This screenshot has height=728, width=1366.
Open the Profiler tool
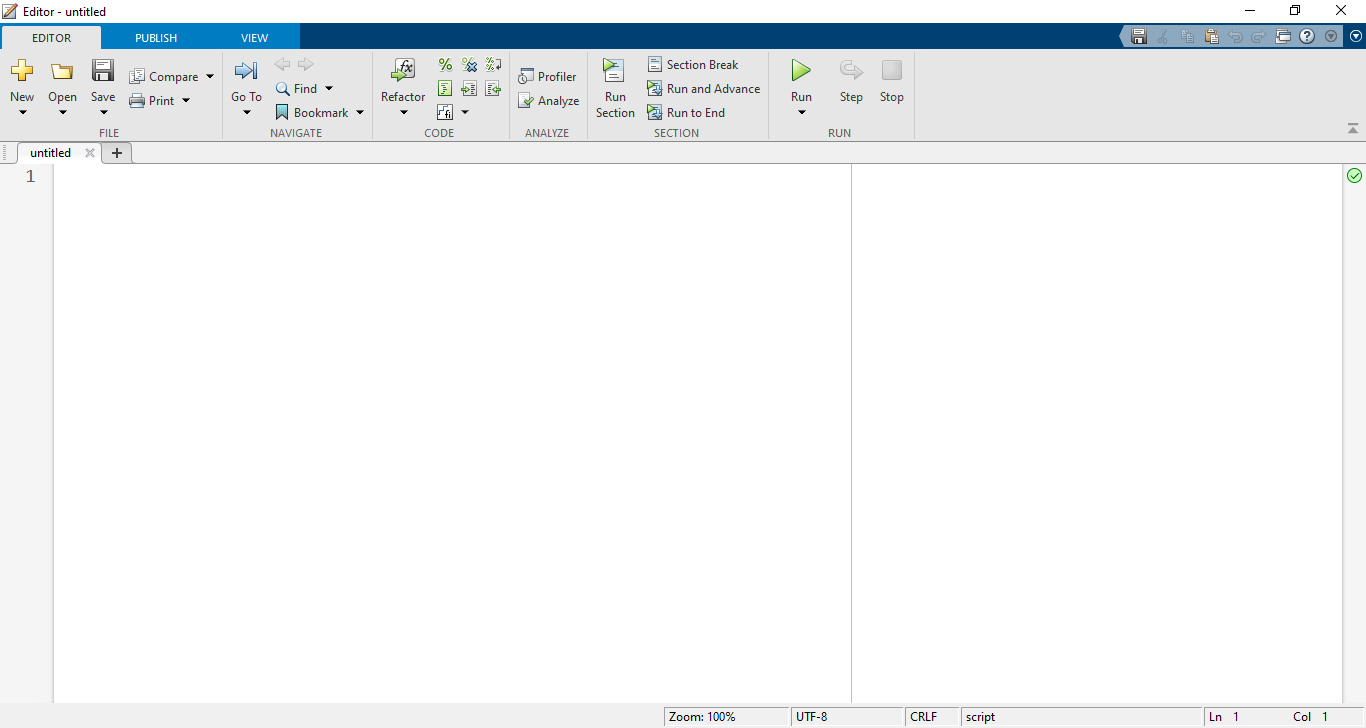coord(547,77)
